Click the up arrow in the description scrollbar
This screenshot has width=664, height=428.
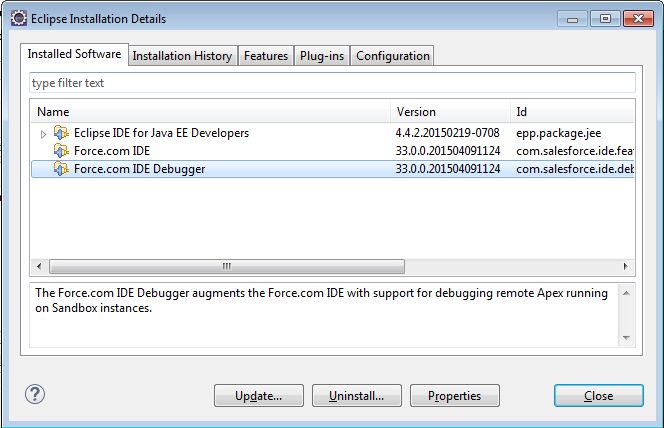click(x=626, y=293)
